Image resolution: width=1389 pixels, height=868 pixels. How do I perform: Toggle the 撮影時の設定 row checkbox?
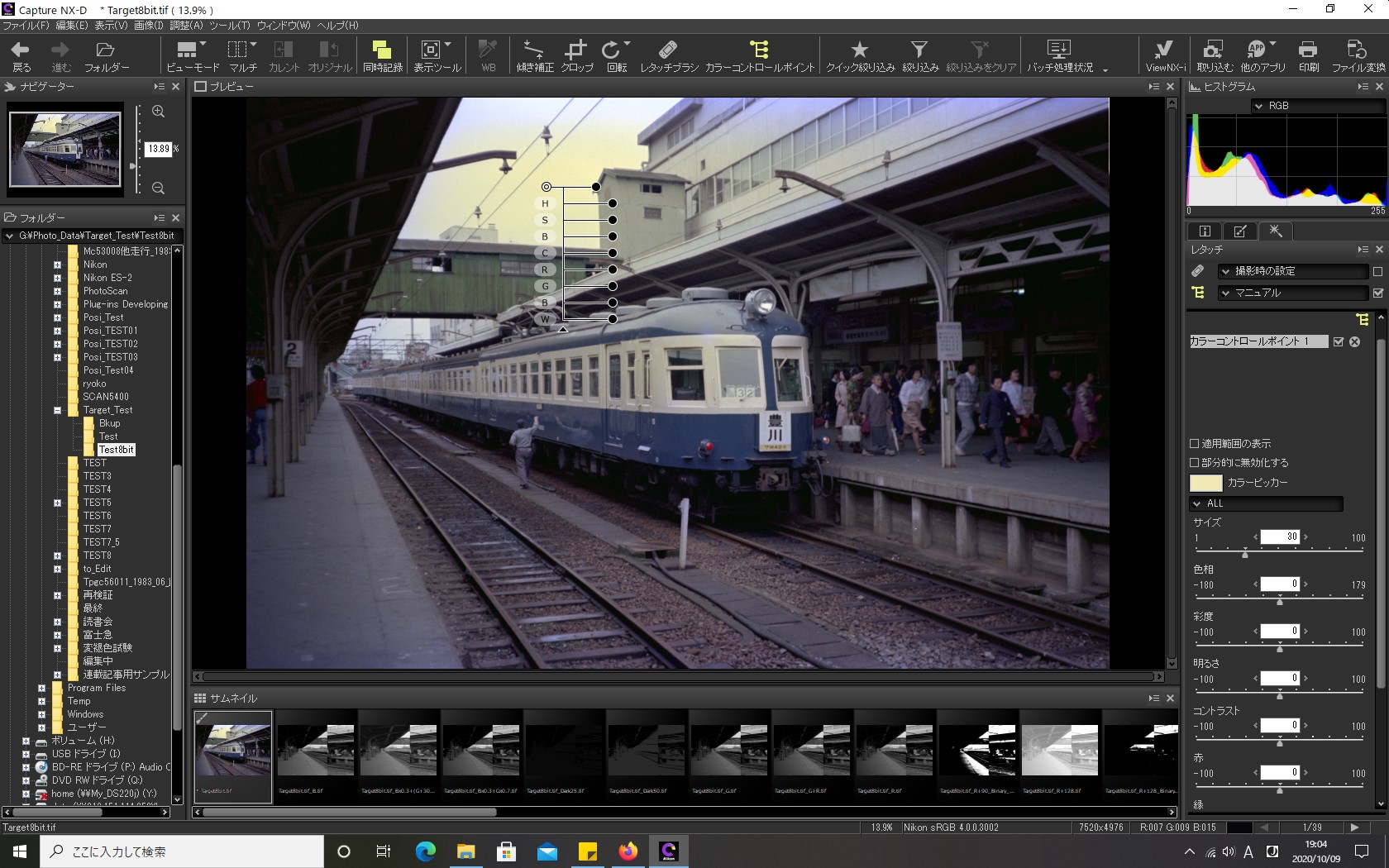coord(1377,271)
